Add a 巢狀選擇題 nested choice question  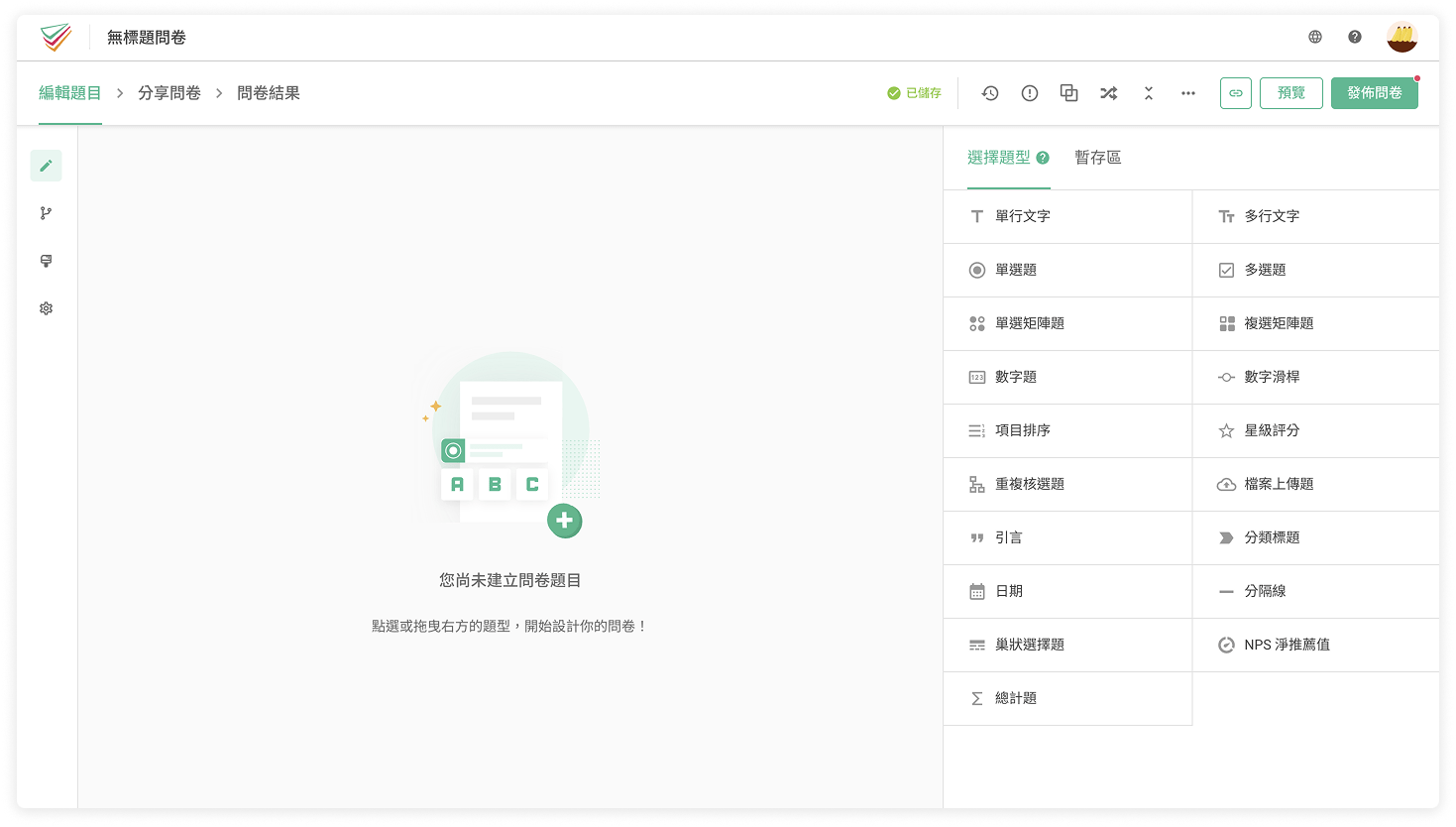click(1067, 645)
